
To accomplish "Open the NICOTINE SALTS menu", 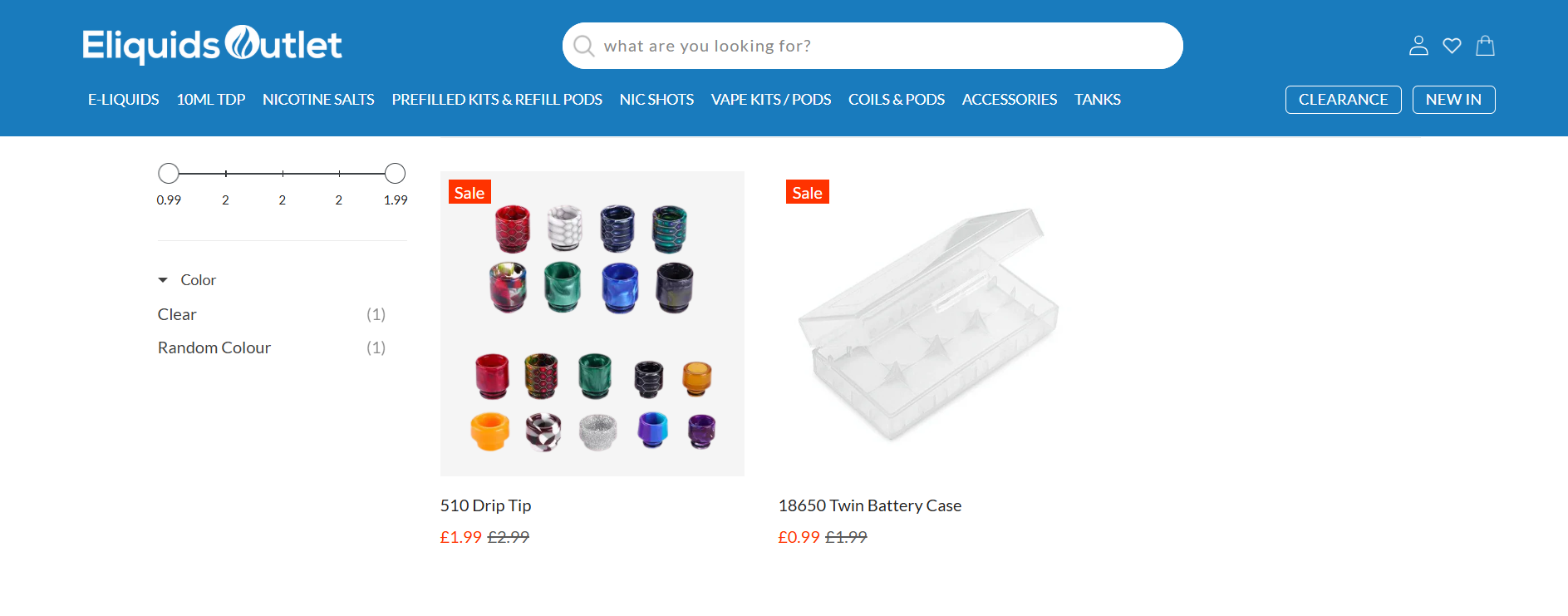I will pyautogui.click(x=318, y=100).
